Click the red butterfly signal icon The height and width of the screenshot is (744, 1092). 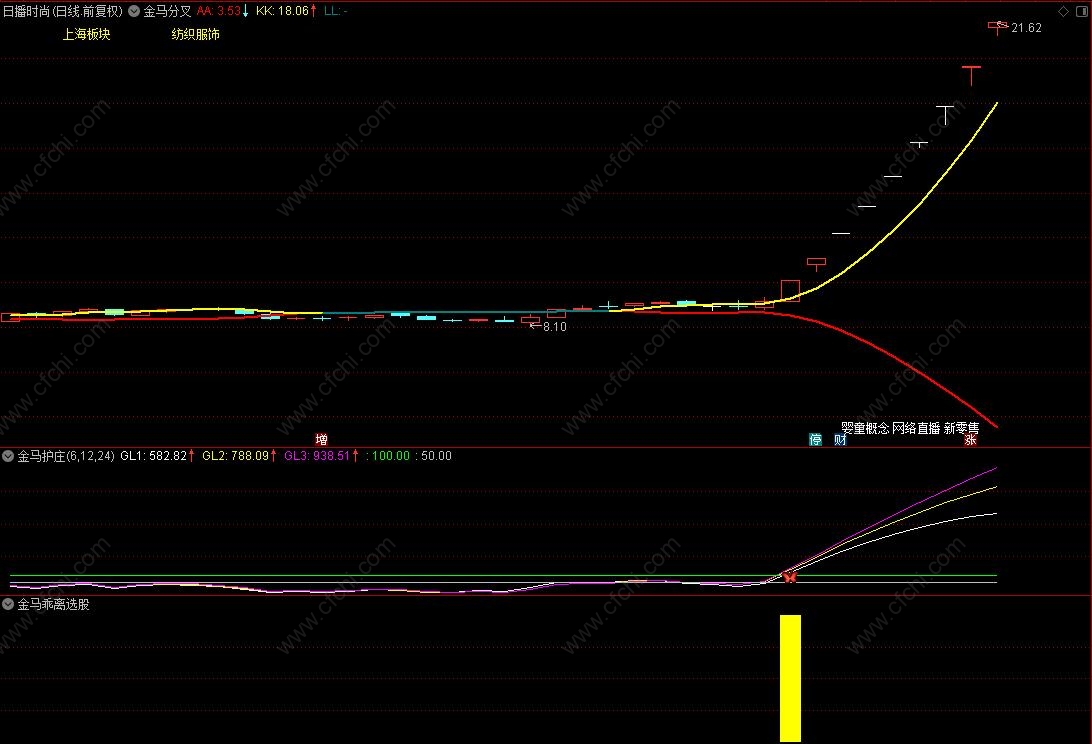(789, 577)
